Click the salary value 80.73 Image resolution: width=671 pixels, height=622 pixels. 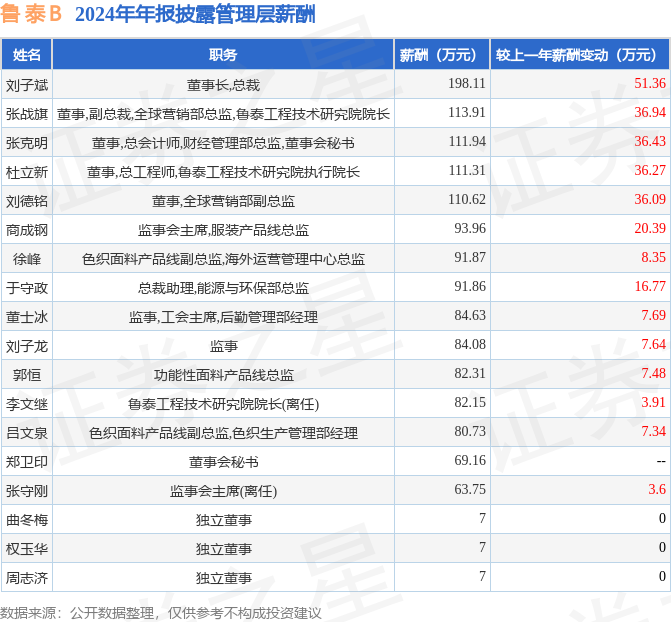click(470, 431)
